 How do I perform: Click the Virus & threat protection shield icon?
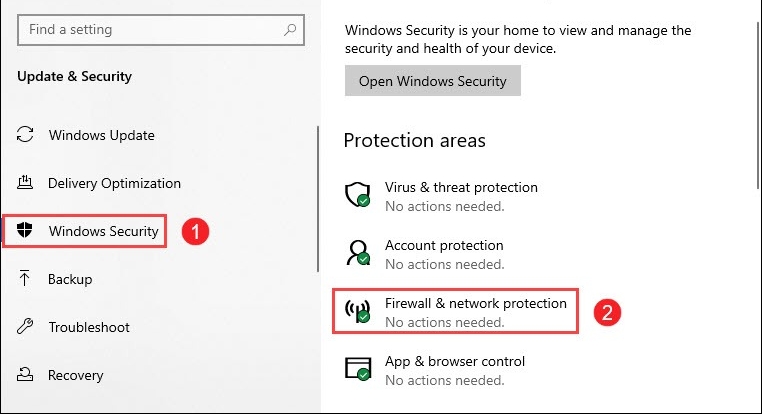click(358, 195)
